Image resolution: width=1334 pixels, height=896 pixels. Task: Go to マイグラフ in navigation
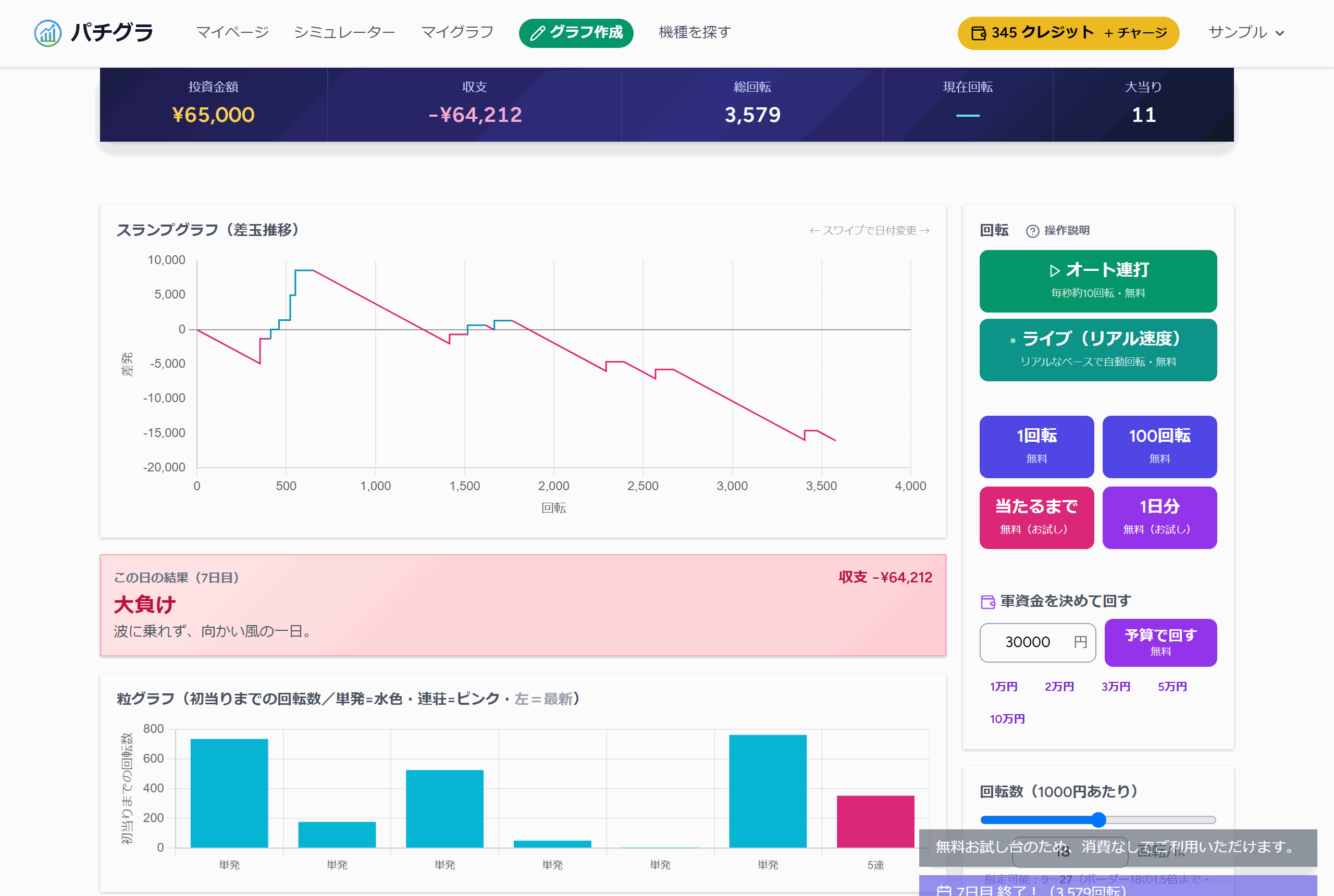pyautogui.click(x=457, y=33)
